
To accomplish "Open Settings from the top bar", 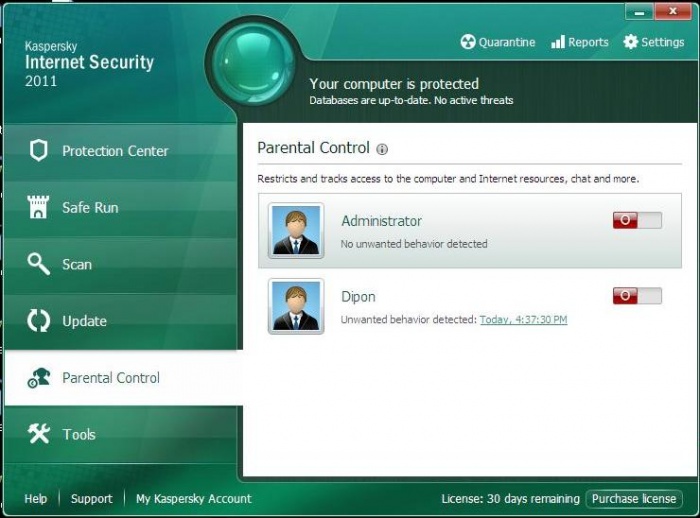I will tap(654, 42).
